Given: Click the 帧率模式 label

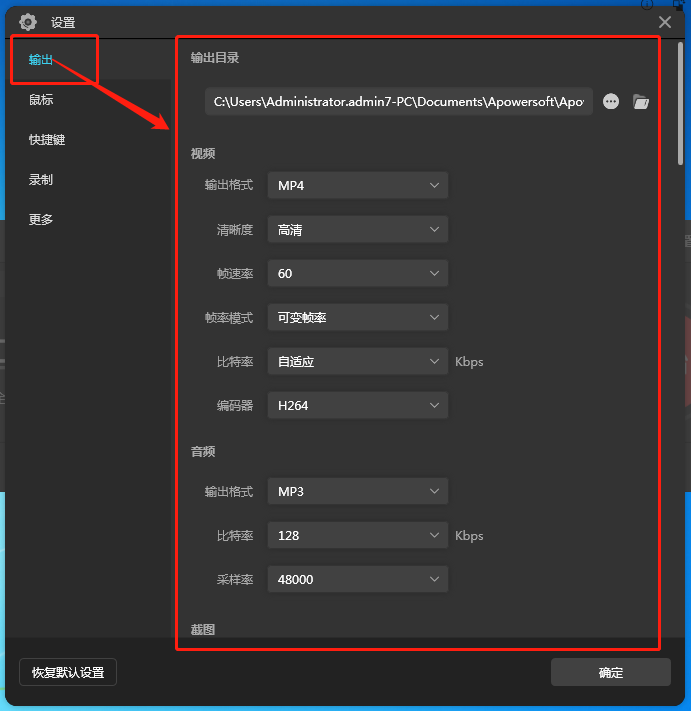Looking at the screenshot, I should [229, 318].
